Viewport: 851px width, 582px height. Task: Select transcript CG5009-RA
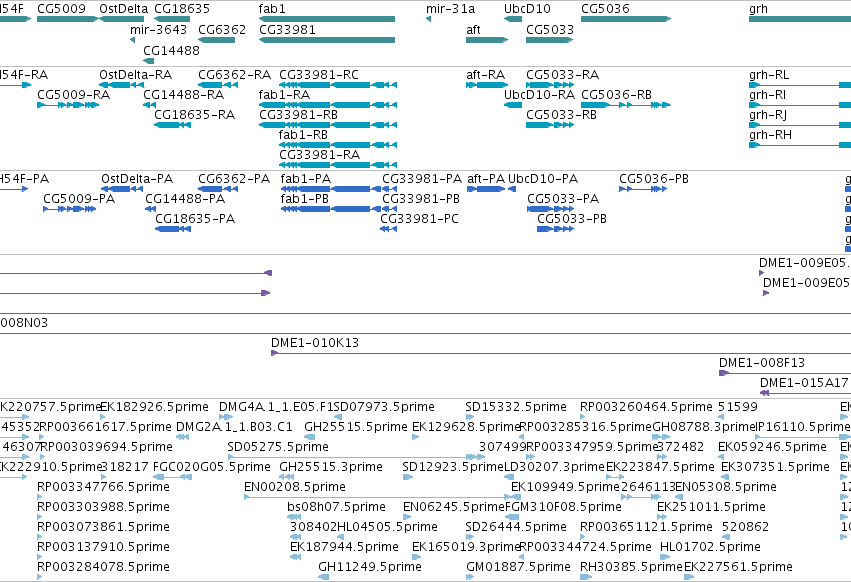click(68, 105)
